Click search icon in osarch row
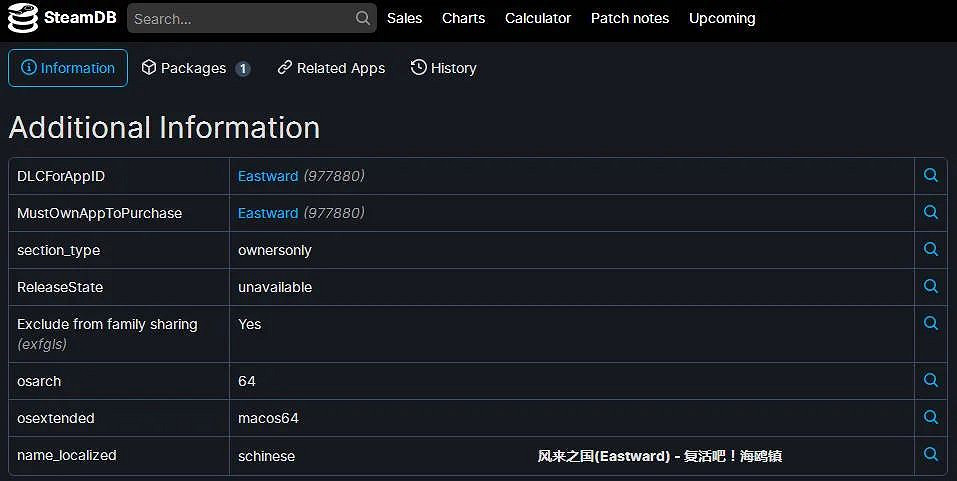This screenshot has height=481, width=957. (930, 381)
